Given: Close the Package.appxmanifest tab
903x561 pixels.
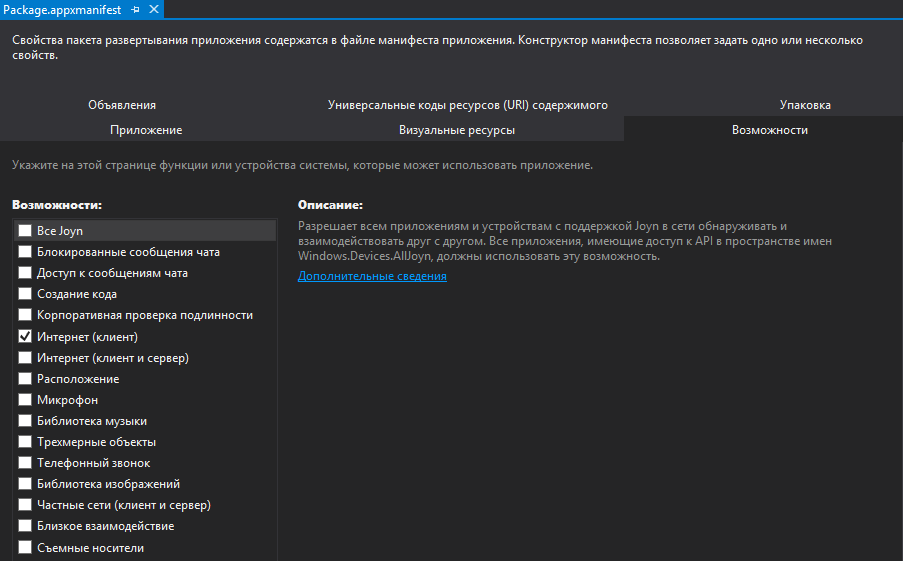Looking at the screenshot, I should point(153,9).
